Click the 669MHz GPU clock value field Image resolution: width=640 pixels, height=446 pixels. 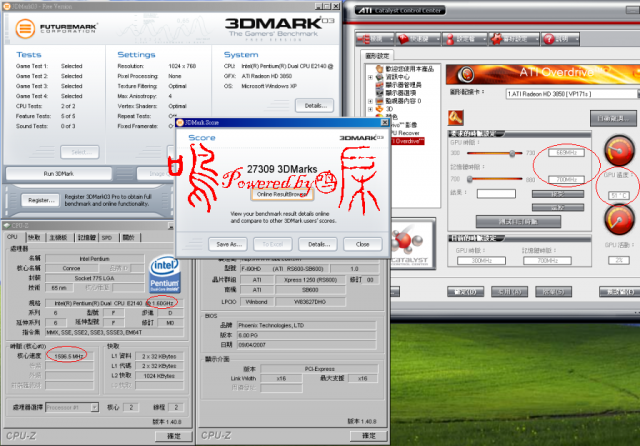566,153
